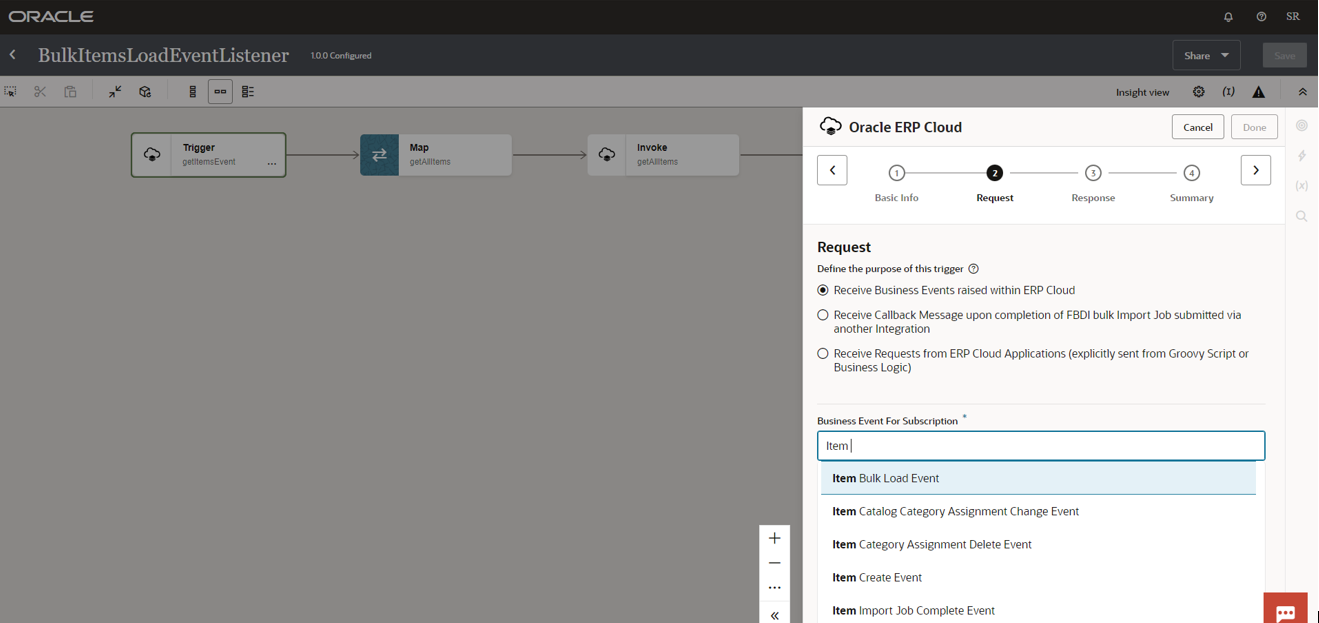Viewport: 1319px width, 623px height.
Task: Click the collapse-arrows icon in canvas toolbar
Action: [115, 92]
